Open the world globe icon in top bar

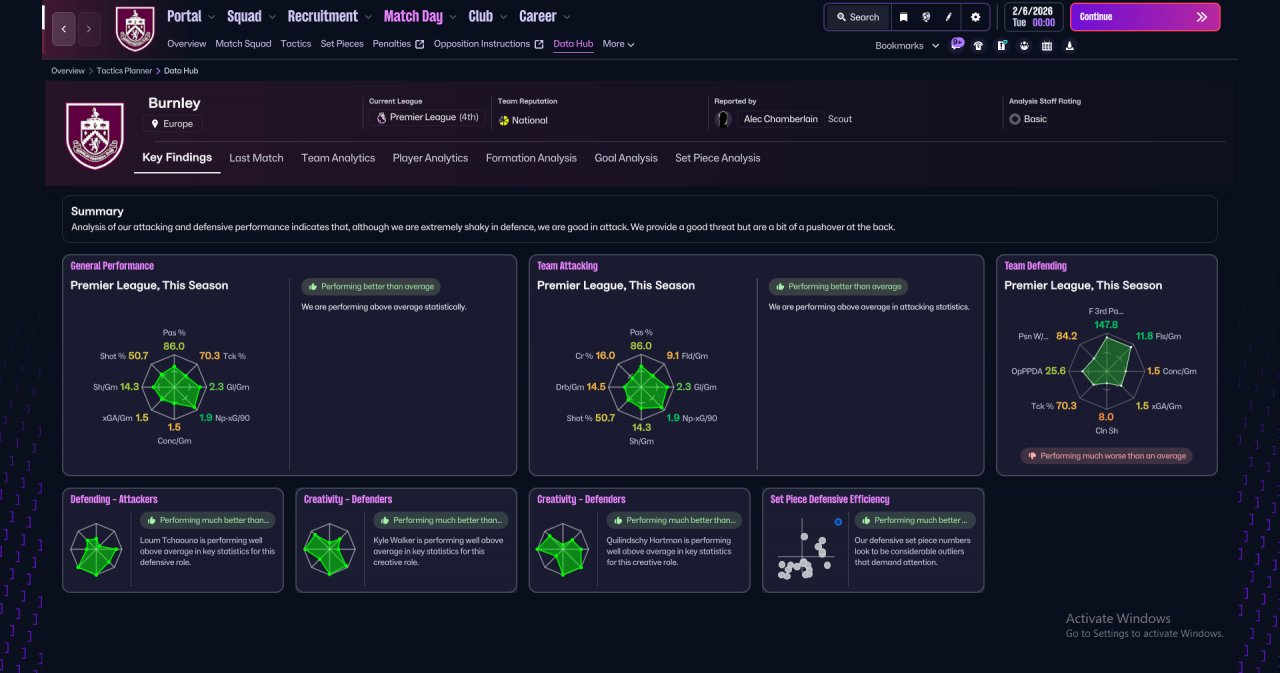tap(927, 17)
